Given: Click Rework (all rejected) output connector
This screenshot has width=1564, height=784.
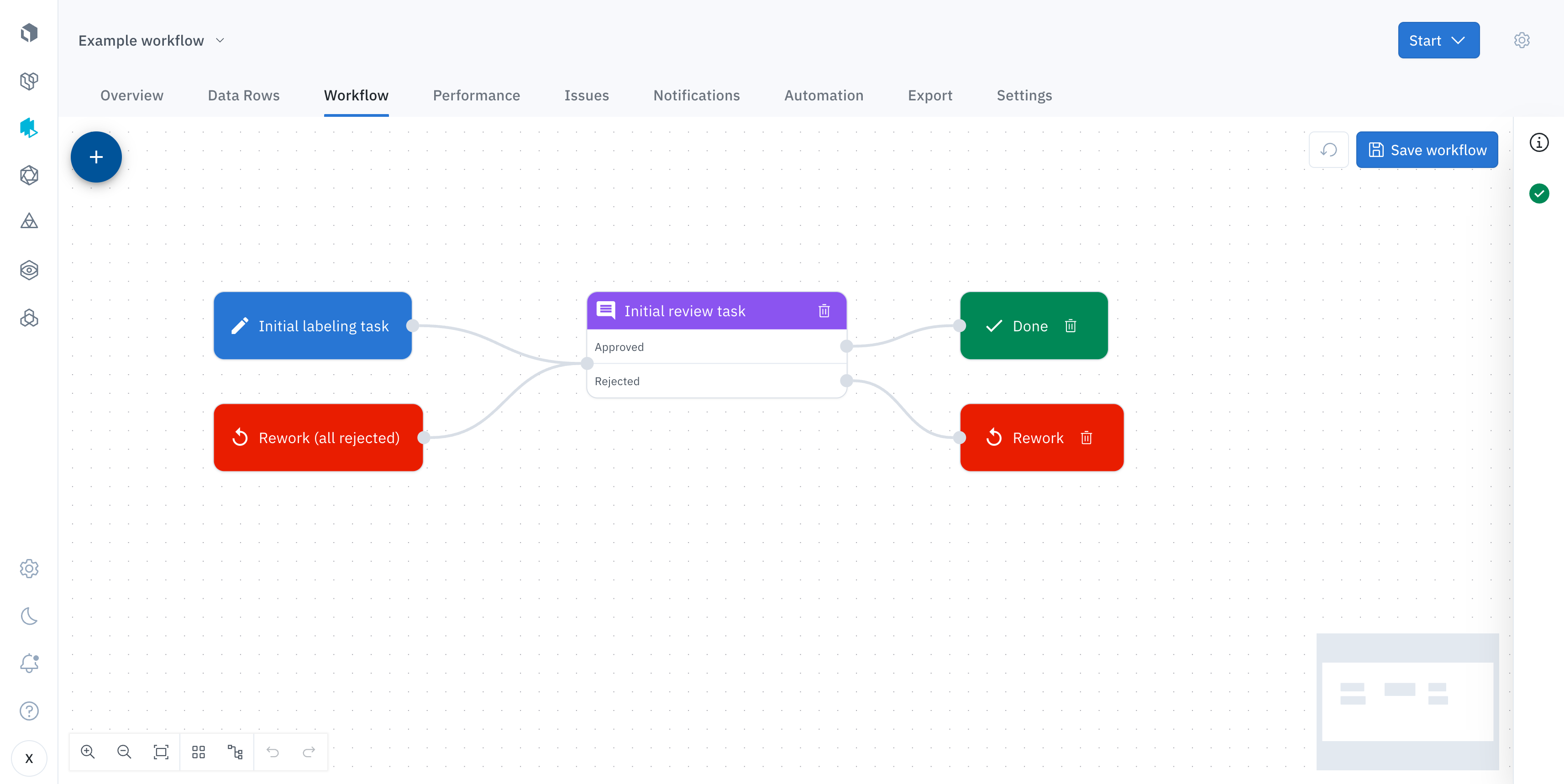Looking at the screenshot, I should point(423,438).
